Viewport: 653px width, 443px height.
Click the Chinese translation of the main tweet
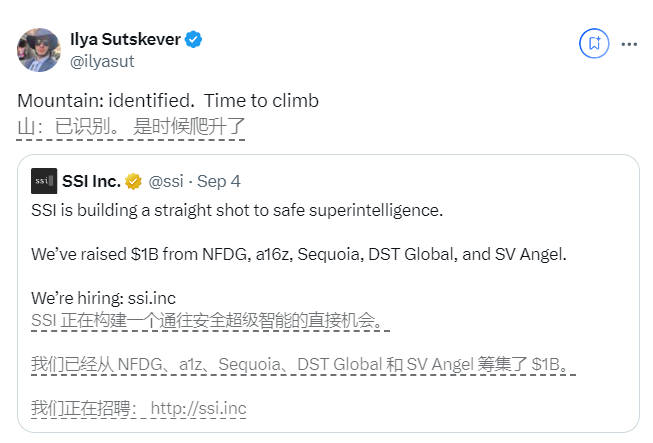tap(131, 127)
